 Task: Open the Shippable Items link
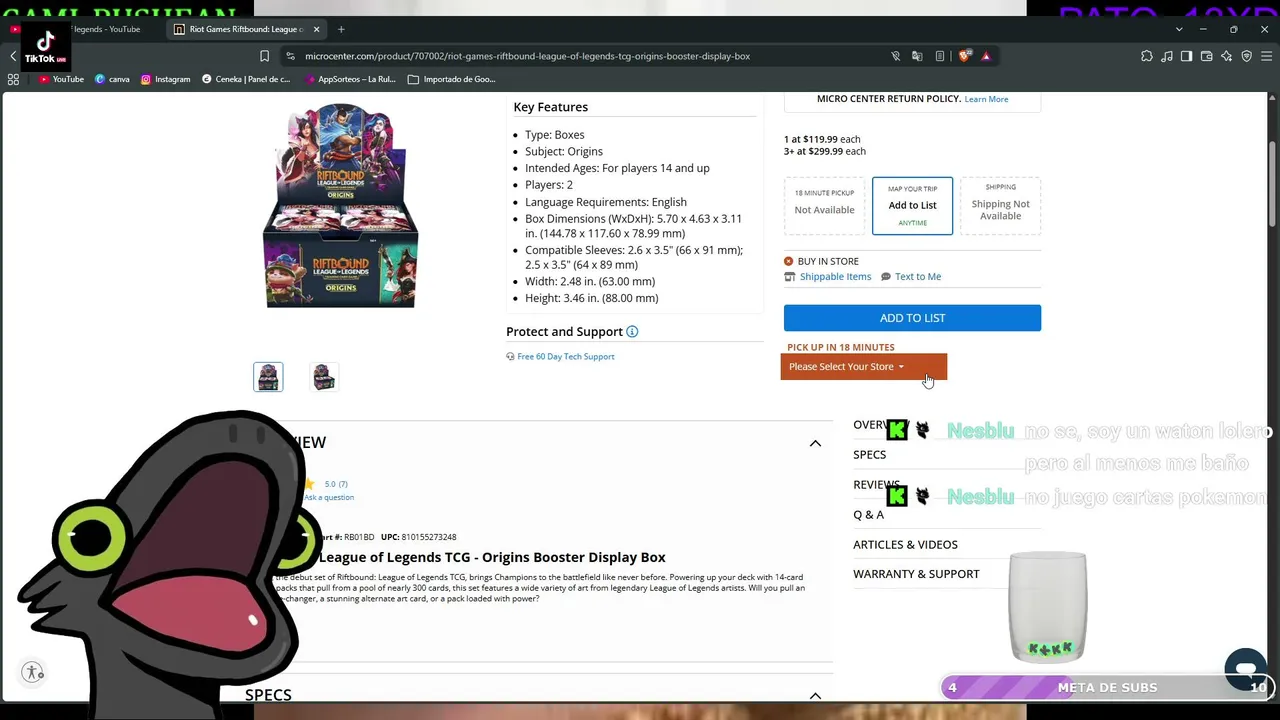835,277
